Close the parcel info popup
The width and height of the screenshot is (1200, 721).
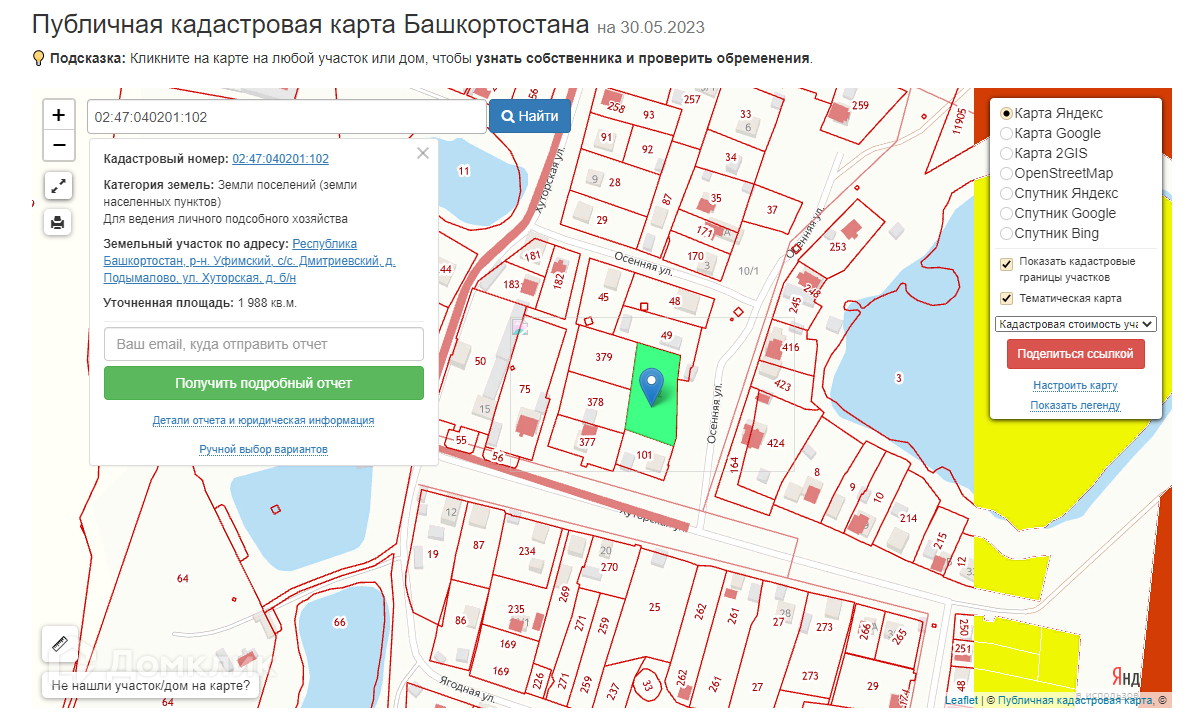tap(423, 153)
